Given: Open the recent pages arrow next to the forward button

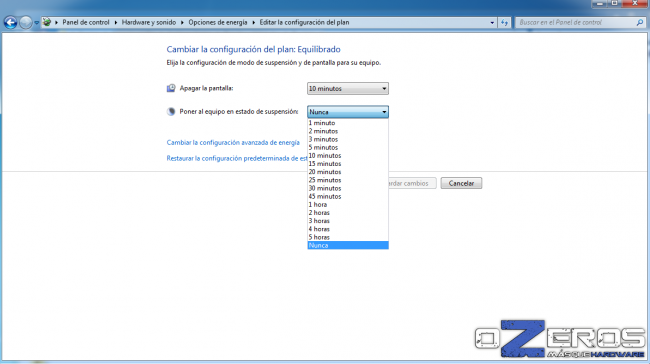Looking at the screenshot, I should coord(36,23).
